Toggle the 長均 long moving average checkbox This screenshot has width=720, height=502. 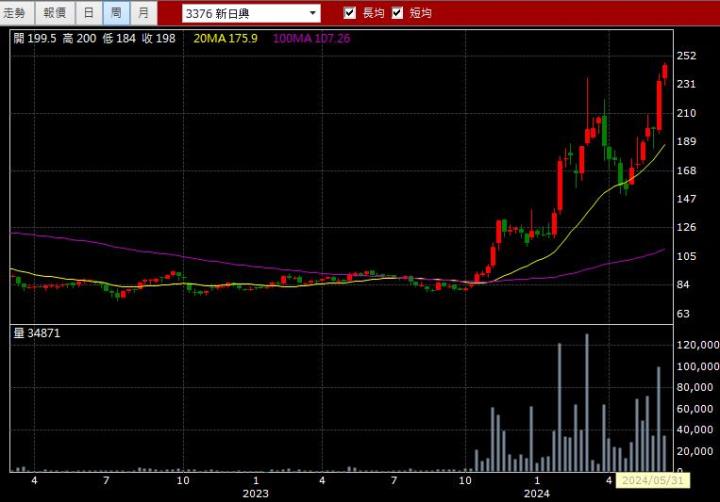350,13
